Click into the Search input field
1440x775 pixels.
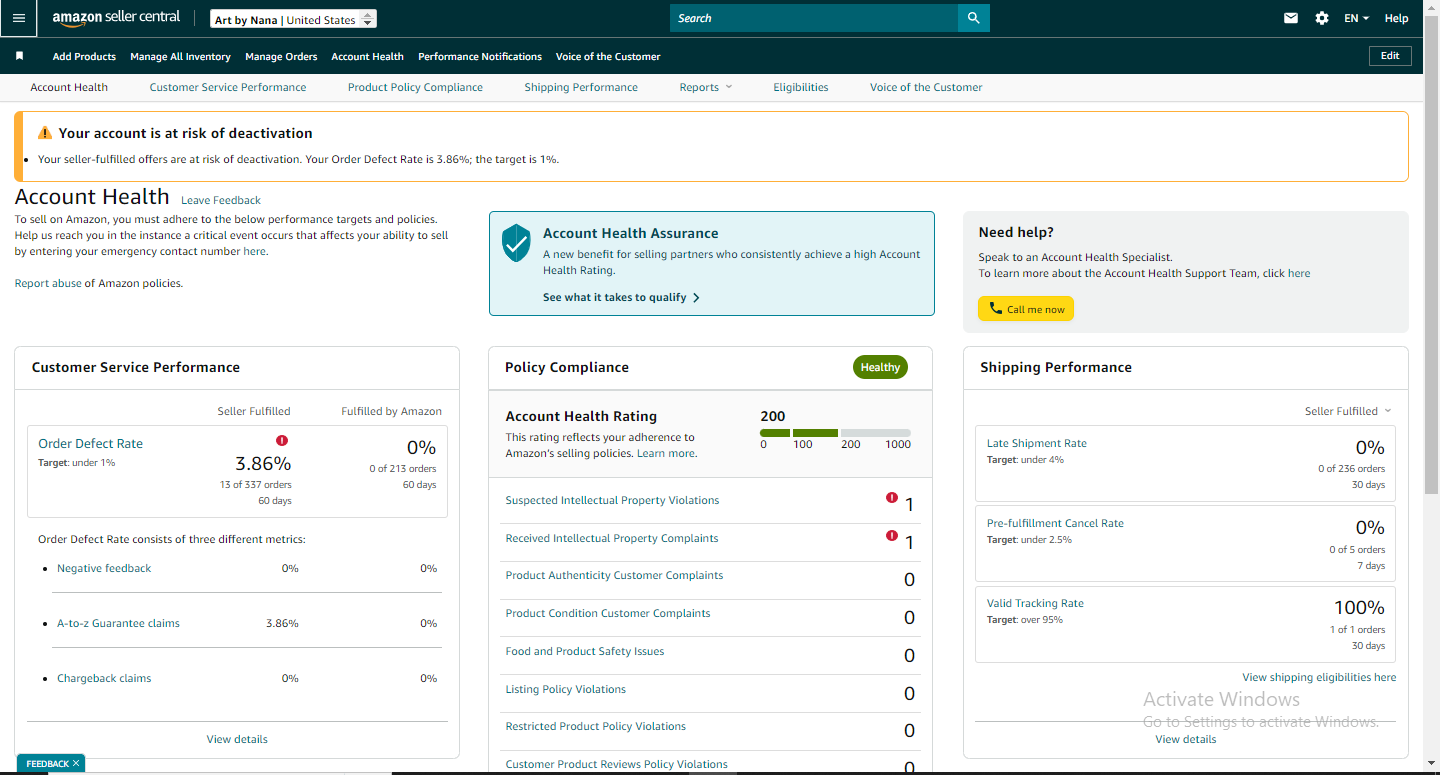click(814, 18)
